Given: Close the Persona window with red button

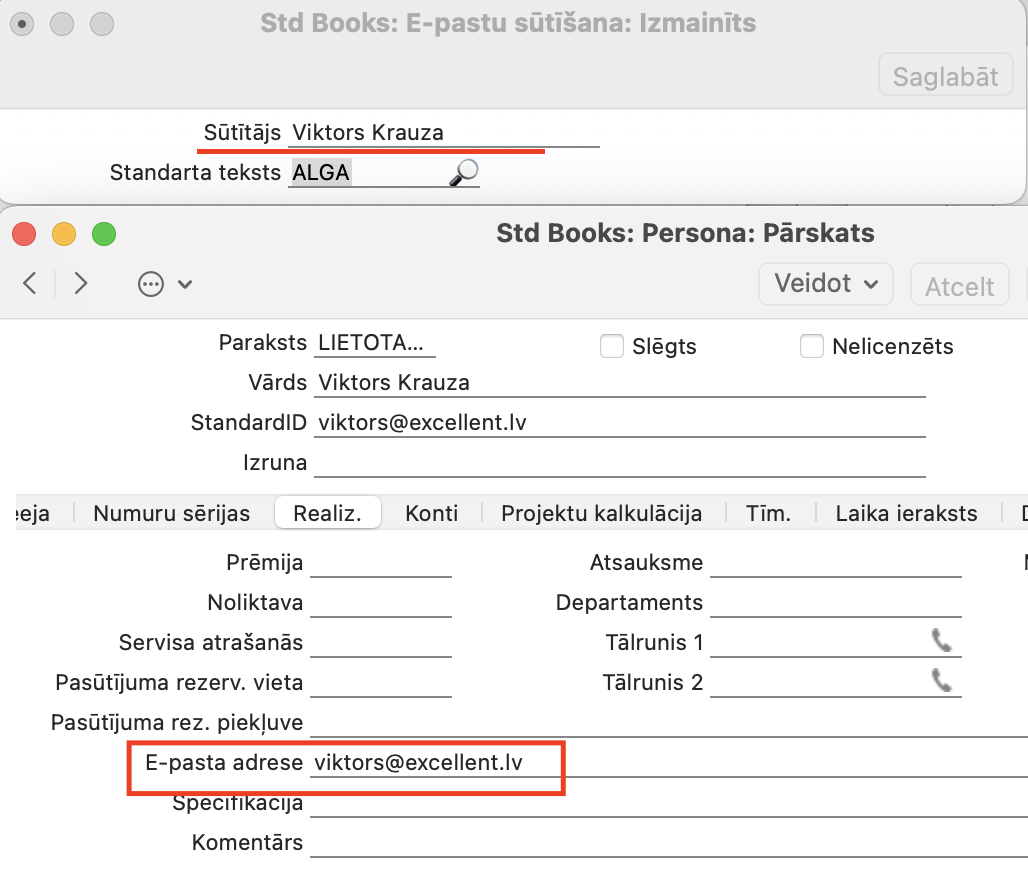Looking at the screenshot, I should [24, 234].
